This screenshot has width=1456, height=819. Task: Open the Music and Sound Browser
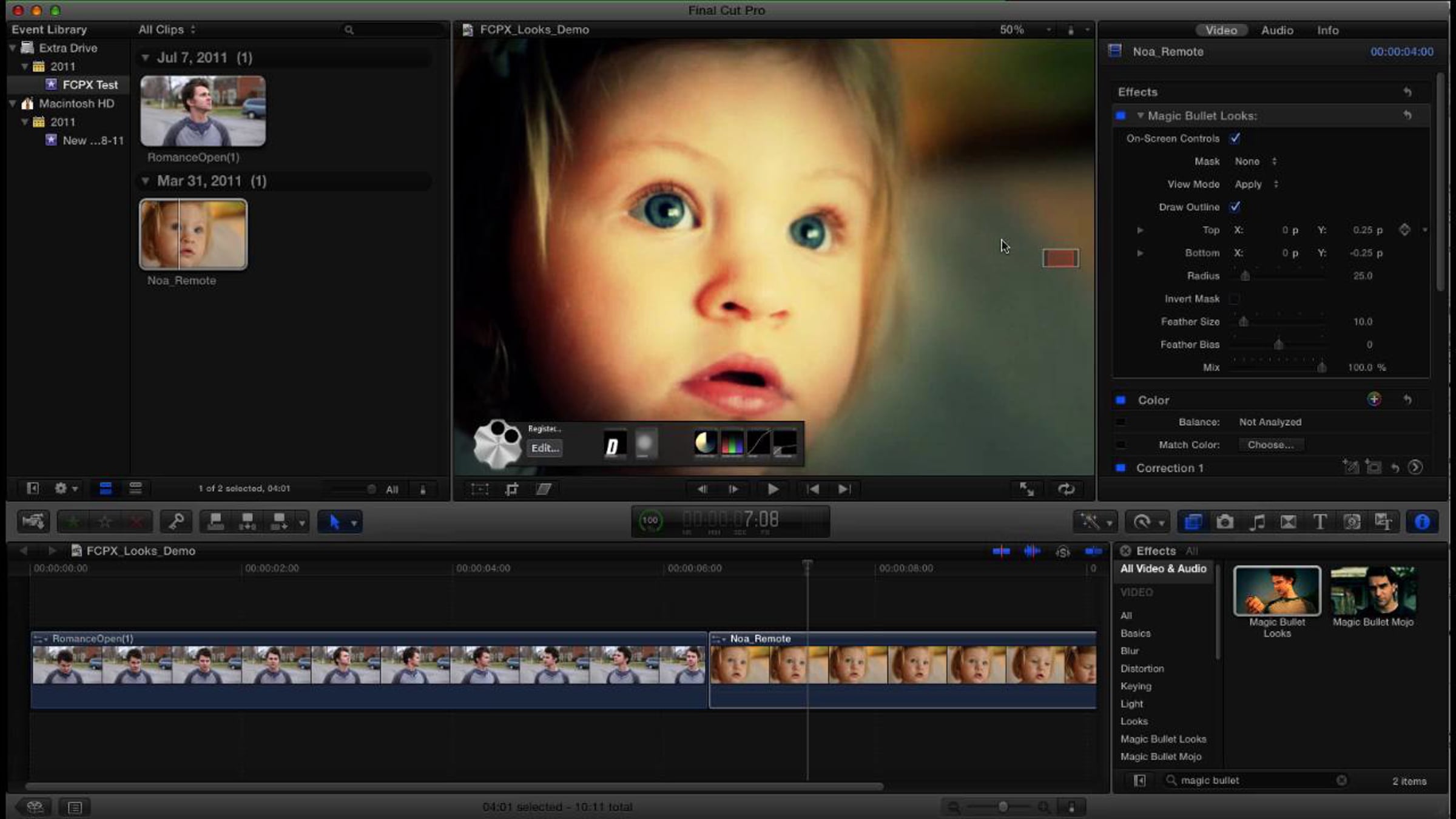(x=1257, y=521)
